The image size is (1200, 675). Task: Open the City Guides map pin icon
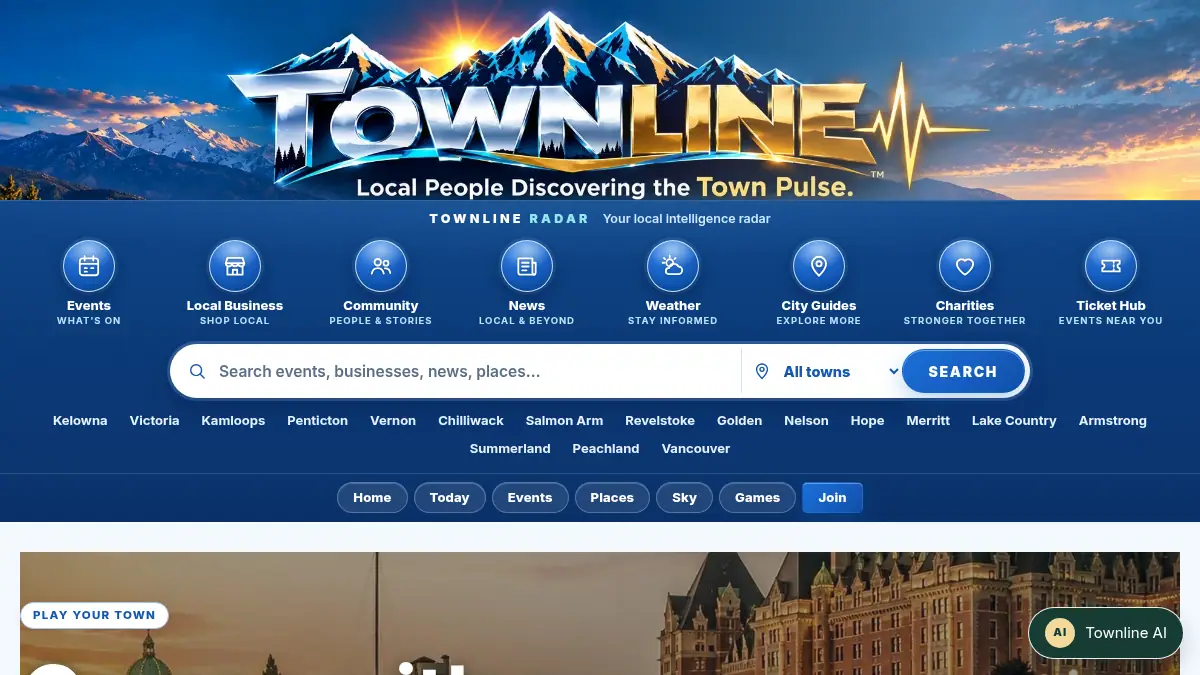[819, 266]
